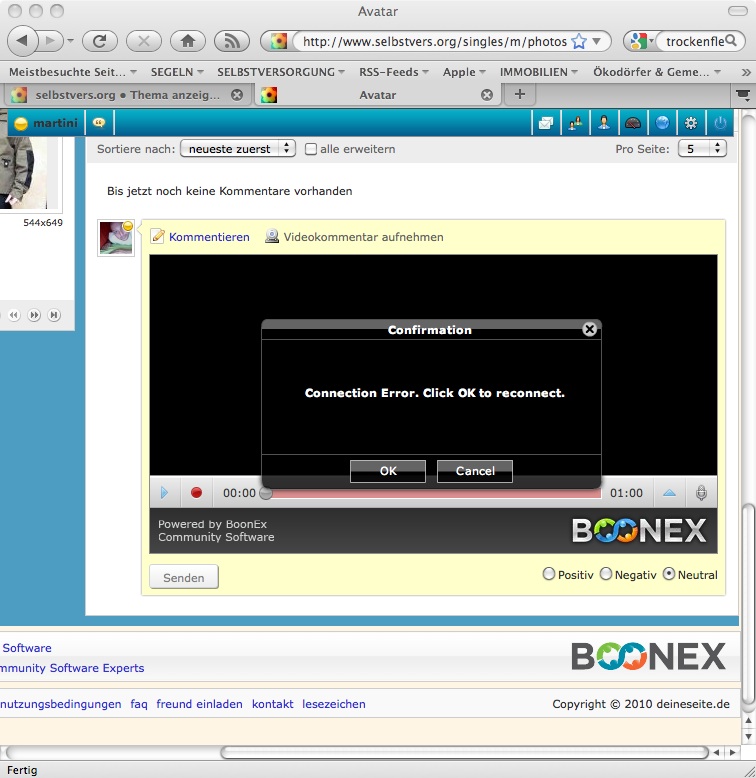Image resolution: width=756 pixels, height=778 pixels.
Task: Switch to the selbstvers.org Thema tab
Action: pyautogui.click(x=120, y=95)
